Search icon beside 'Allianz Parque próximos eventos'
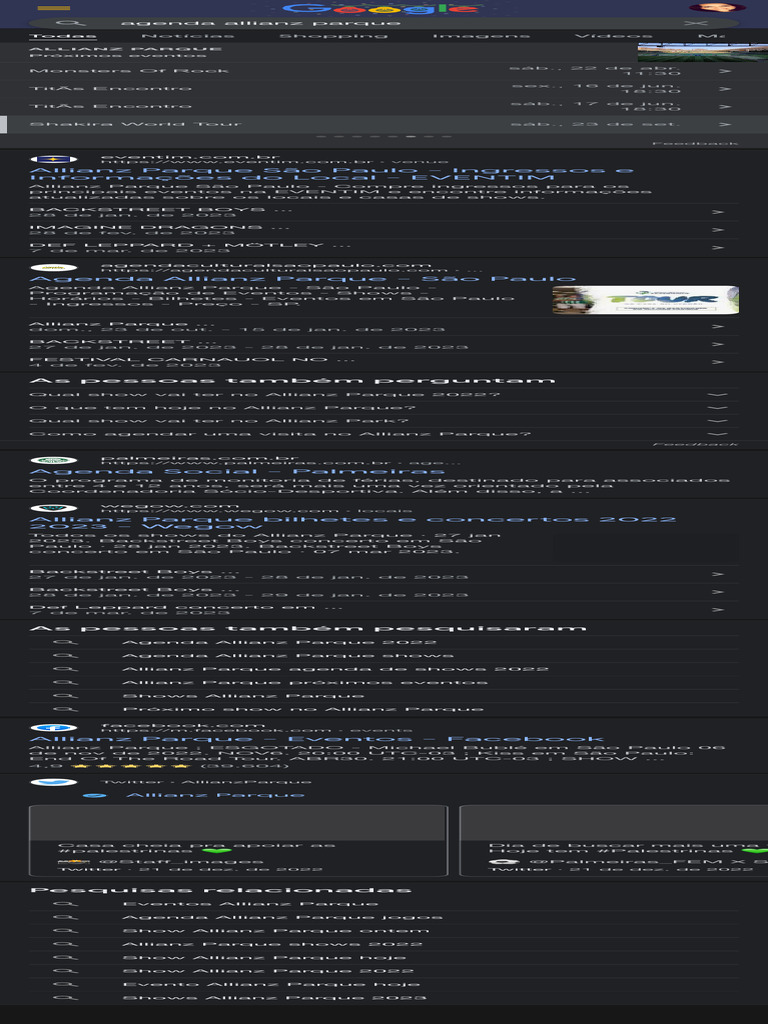The image size is (768, 1024). (65, 682)
